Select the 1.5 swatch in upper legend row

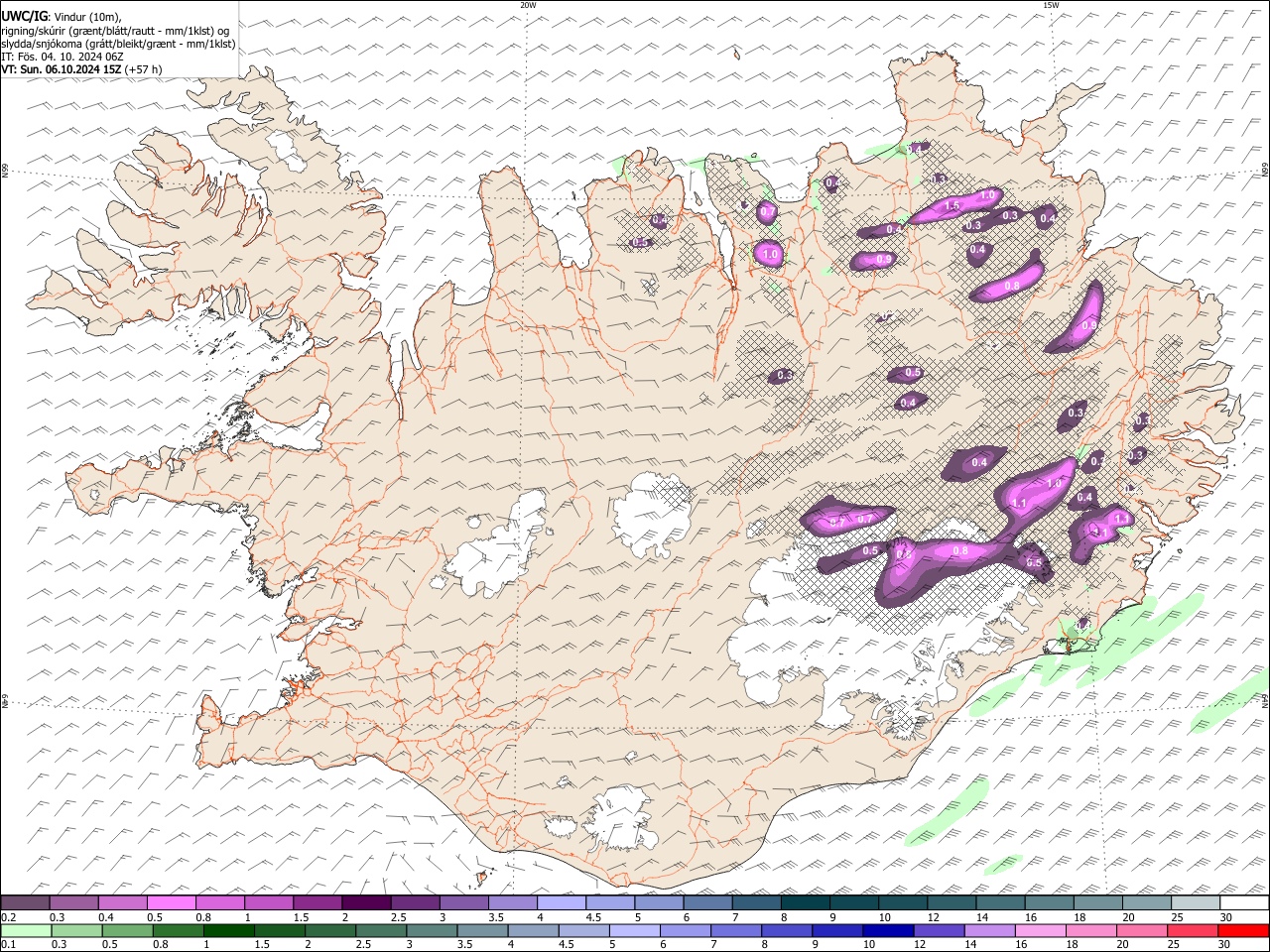317,903
